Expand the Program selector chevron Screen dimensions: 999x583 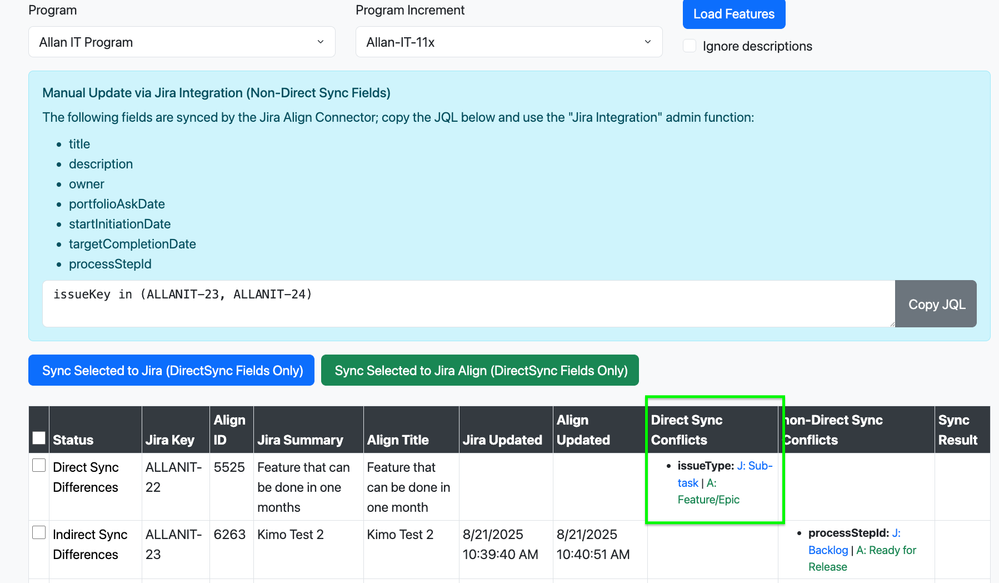pyautogui.click(x=320, y=42)
